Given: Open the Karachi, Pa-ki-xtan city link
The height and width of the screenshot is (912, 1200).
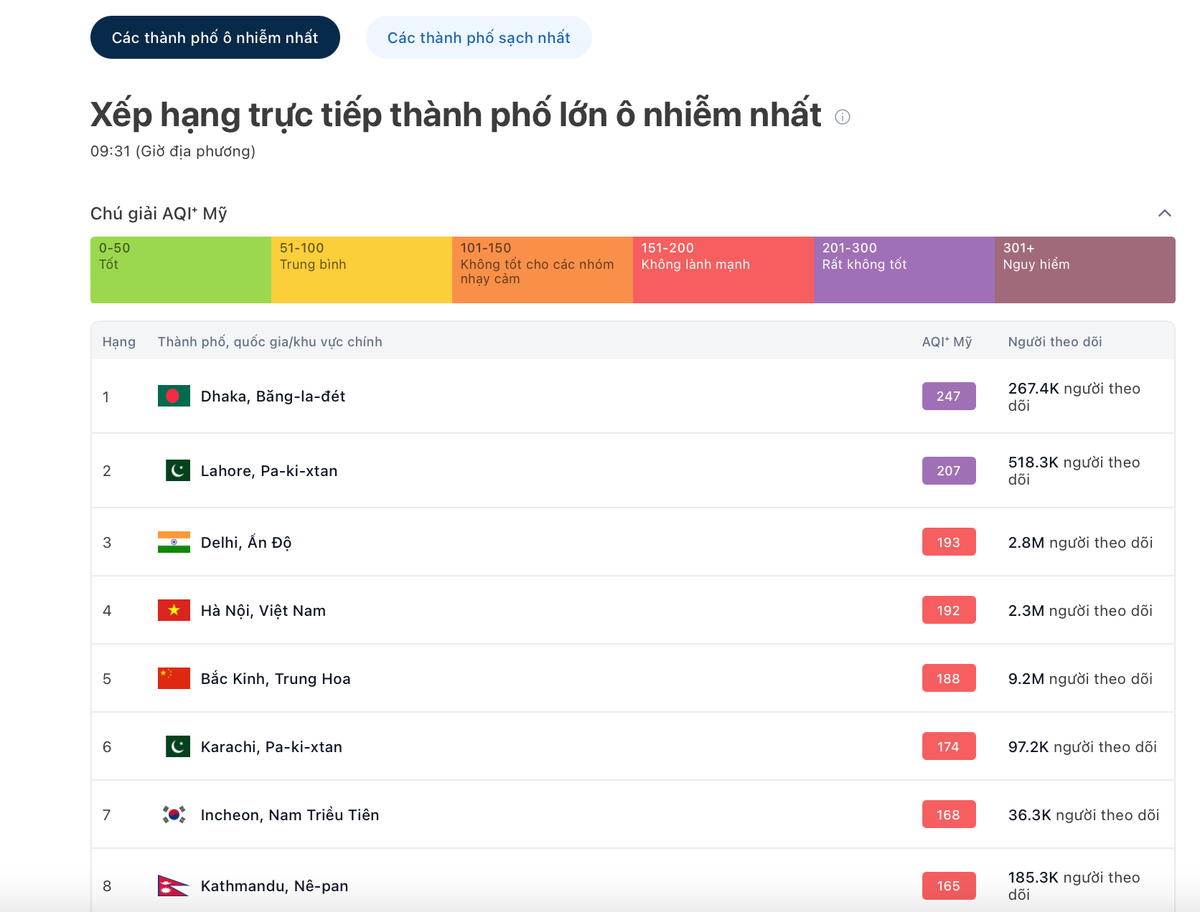Looking at the screenshot, I should (271, 746).
